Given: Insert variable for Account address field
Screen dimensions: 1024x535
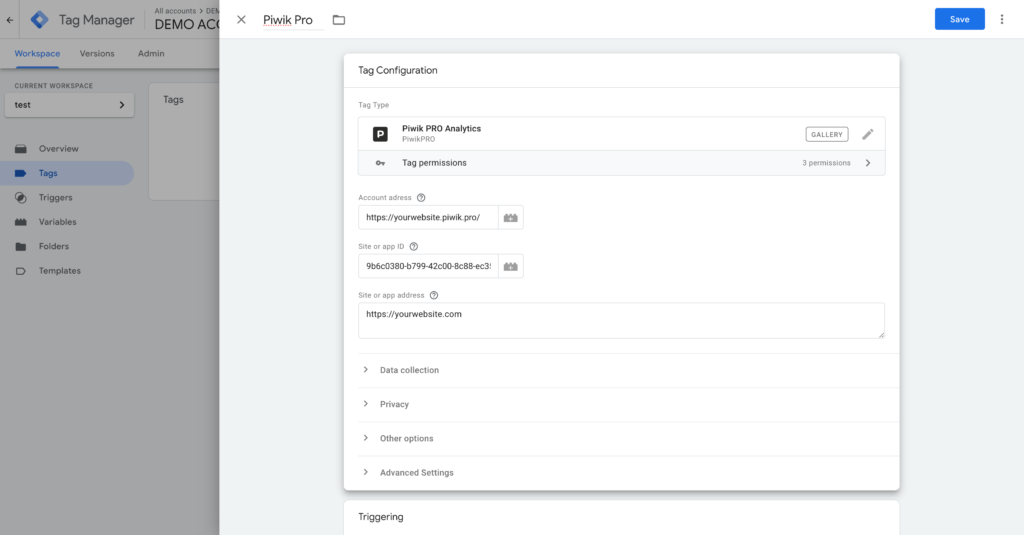Looking at the screenshot, I should coord(511,218).
